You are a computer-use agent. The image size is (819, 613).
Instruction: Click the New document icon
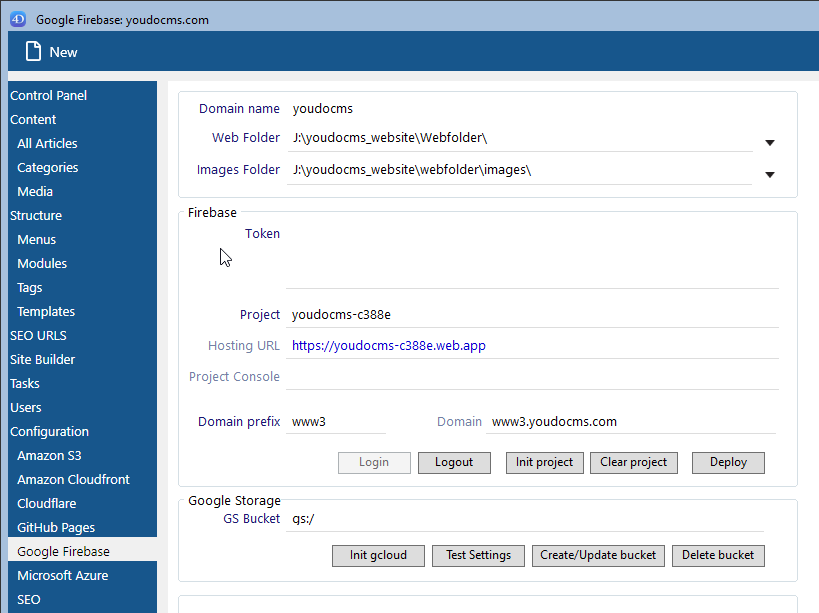(x=34, y=52)
